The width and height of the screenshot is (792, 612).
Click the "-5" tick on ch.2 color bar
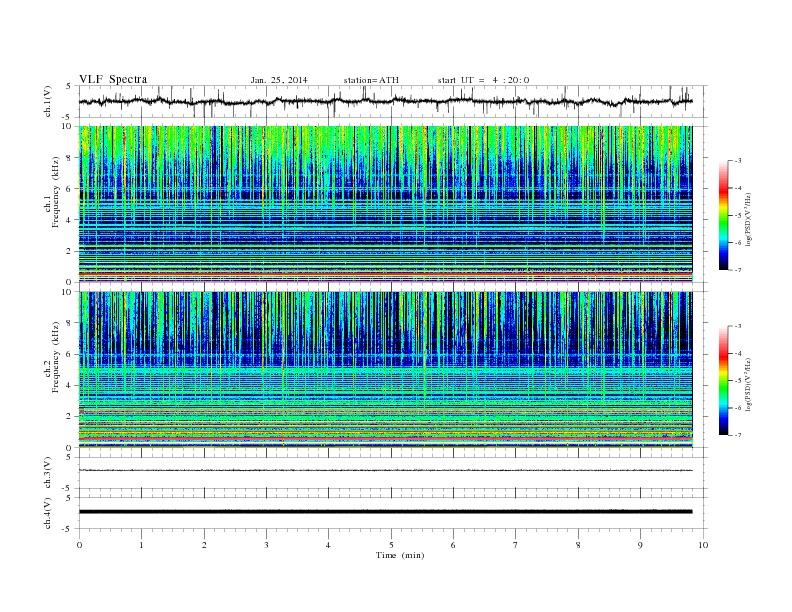pyautogui.click(x=737, y=381)
